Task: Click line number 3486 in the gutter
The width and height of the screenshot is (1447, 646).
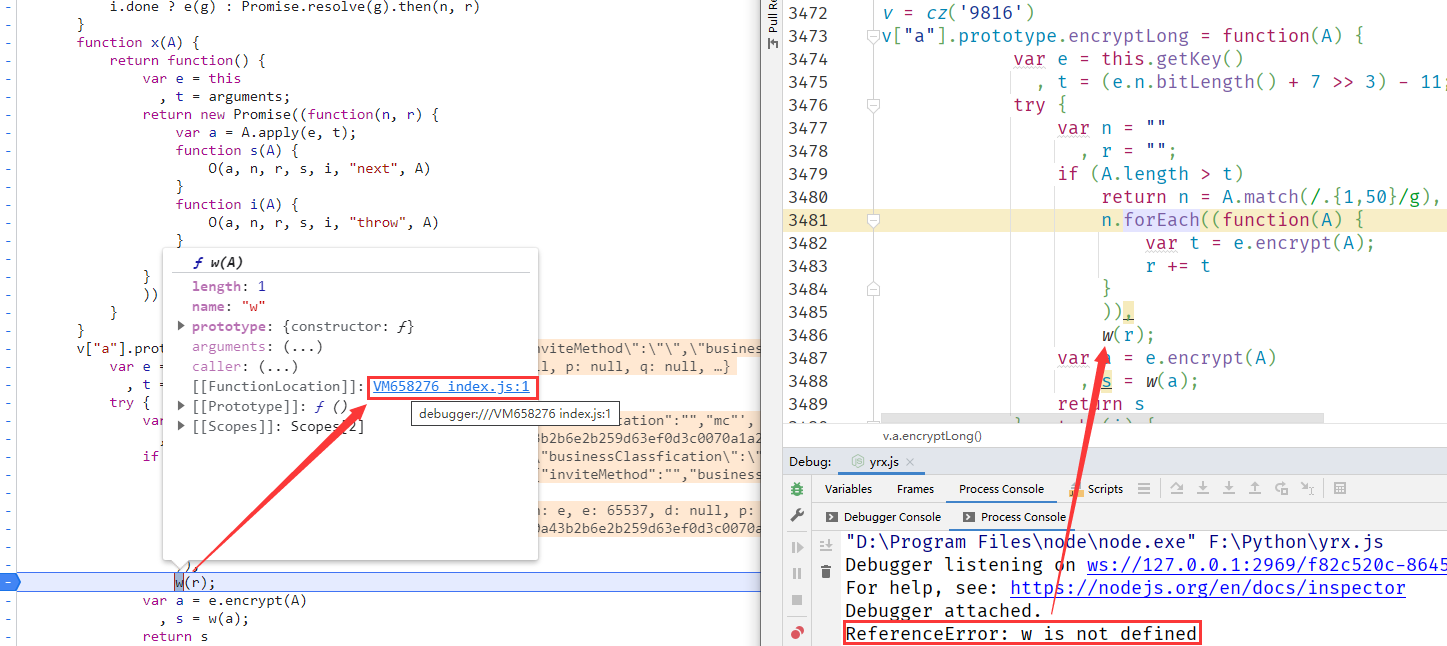Action: coord(808,335)
